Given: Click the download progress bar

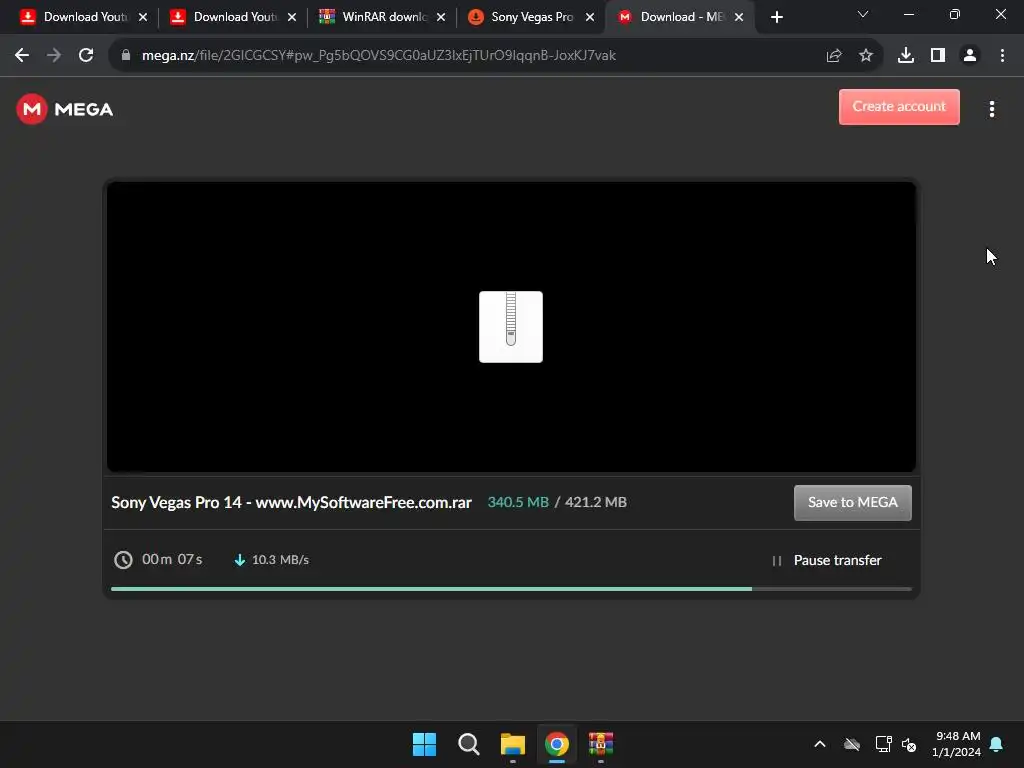Looking at the screenshot, I should click(511, 589).
